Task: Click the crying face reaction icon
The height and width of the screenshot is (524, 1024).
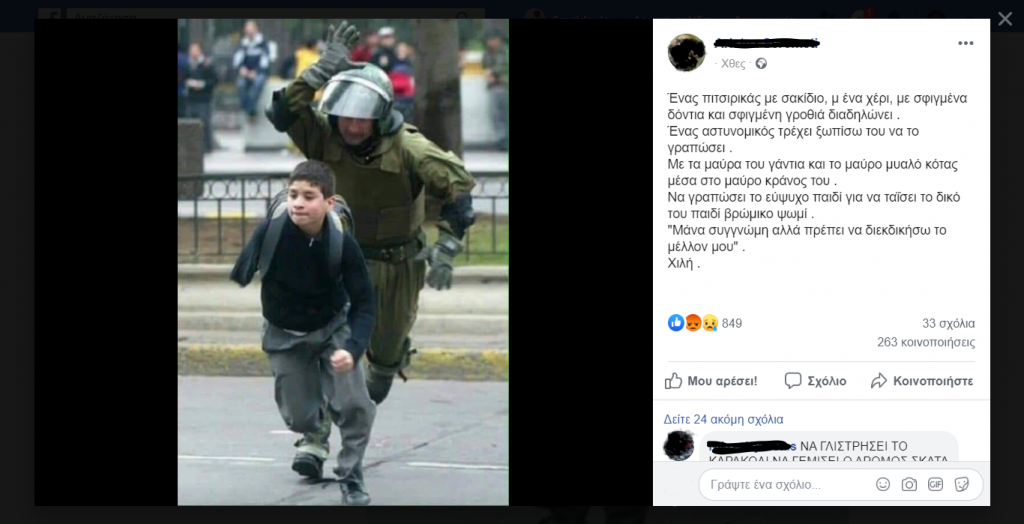Action: (710, 323)
